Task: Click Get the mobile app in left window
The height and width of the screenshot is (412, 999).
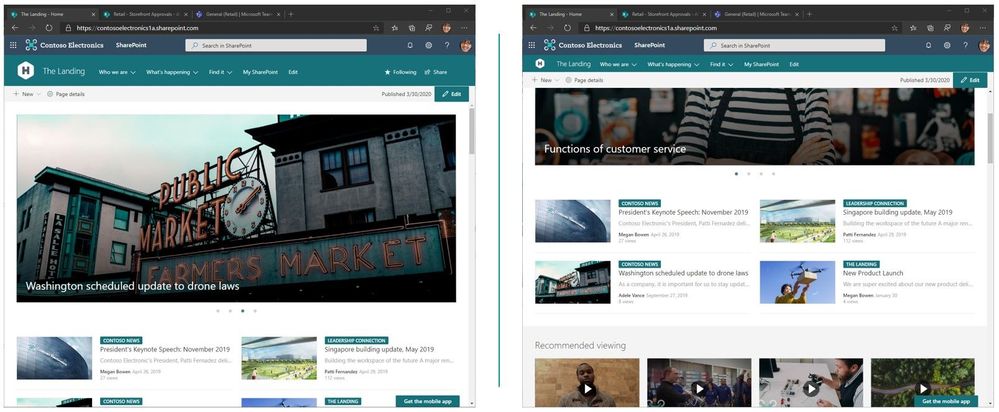Action: point(428,401)
